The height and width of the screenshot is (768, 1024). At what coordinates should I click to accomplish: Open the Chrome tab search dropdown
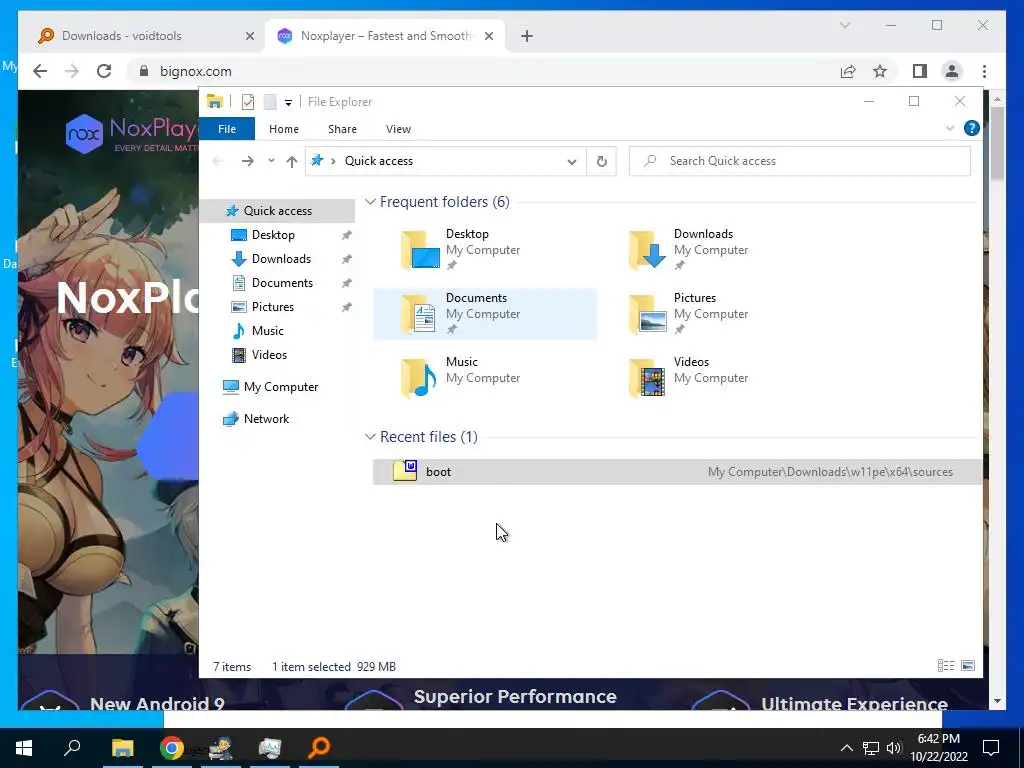(844, 25)
